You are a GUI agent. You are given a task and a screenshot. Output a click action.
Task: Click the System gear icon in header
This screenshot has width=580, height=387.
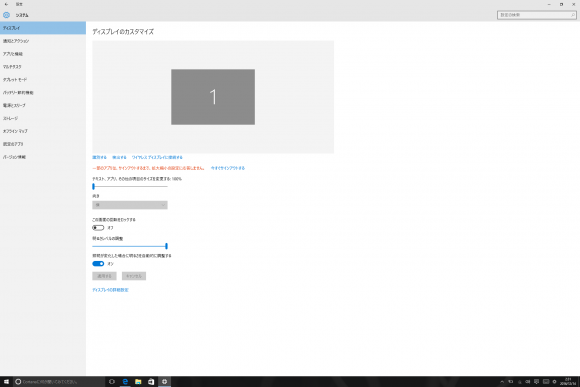[6, 15]
